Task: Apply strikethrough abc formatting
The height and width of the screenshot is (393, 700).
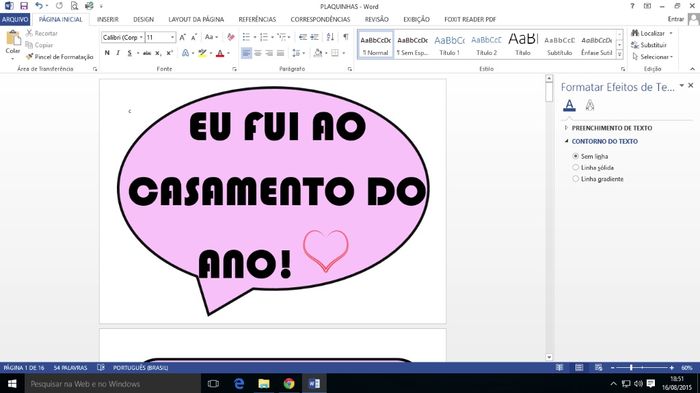Action: pos(147,53)
